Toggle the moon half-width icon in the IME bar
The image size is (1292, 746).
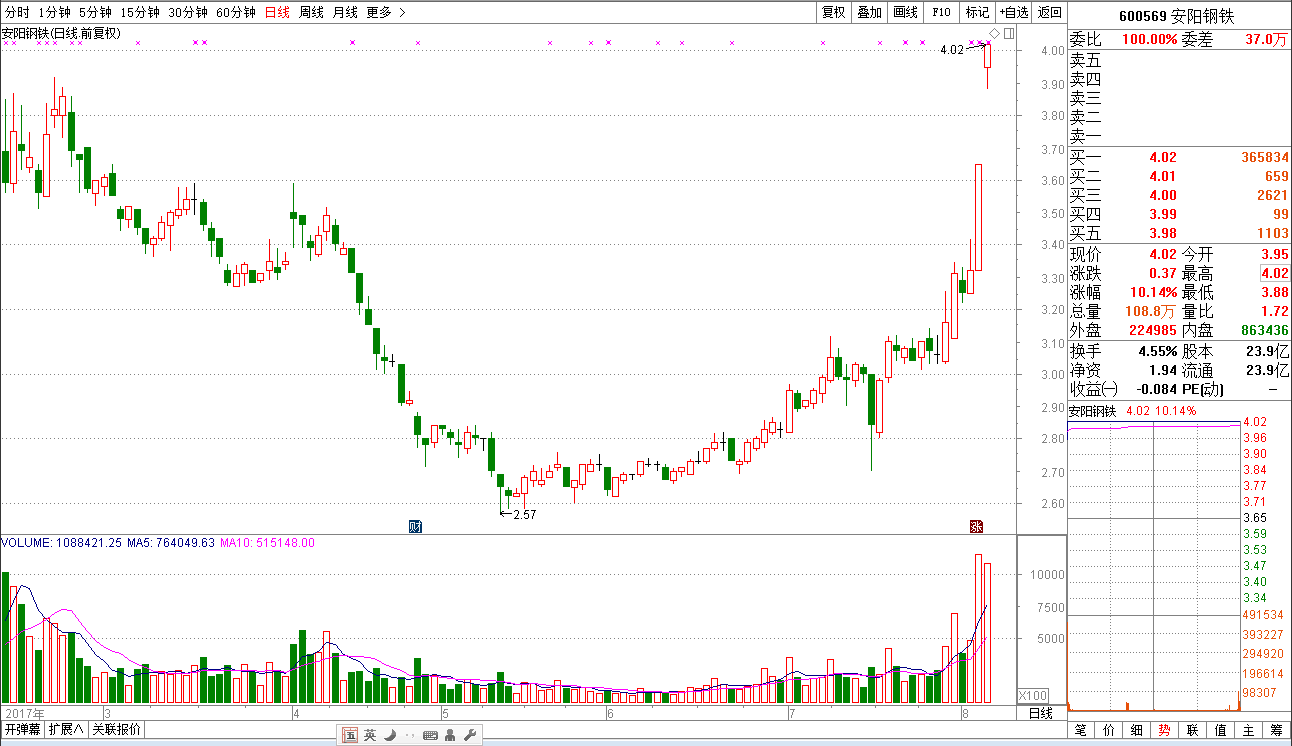[x=390, y=735]
